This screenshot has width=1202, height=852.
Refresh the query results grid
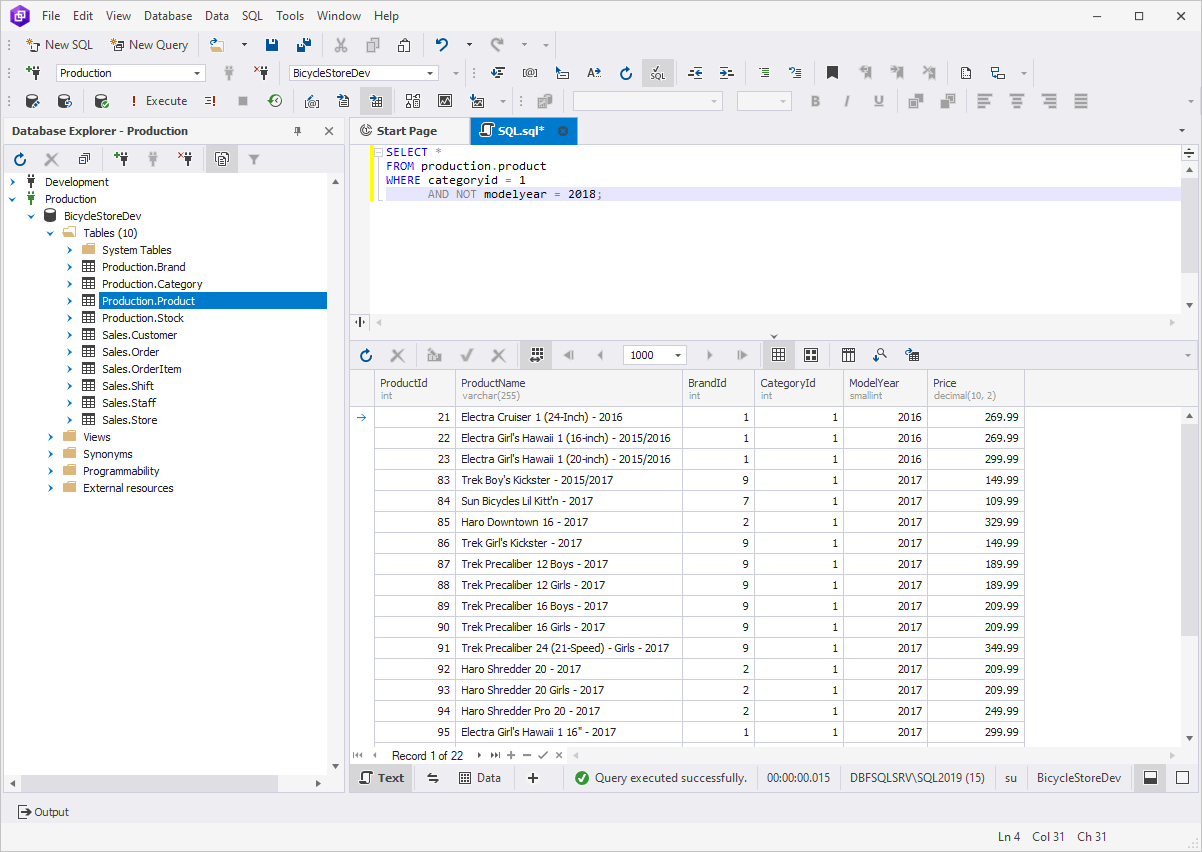coord(366,355)
